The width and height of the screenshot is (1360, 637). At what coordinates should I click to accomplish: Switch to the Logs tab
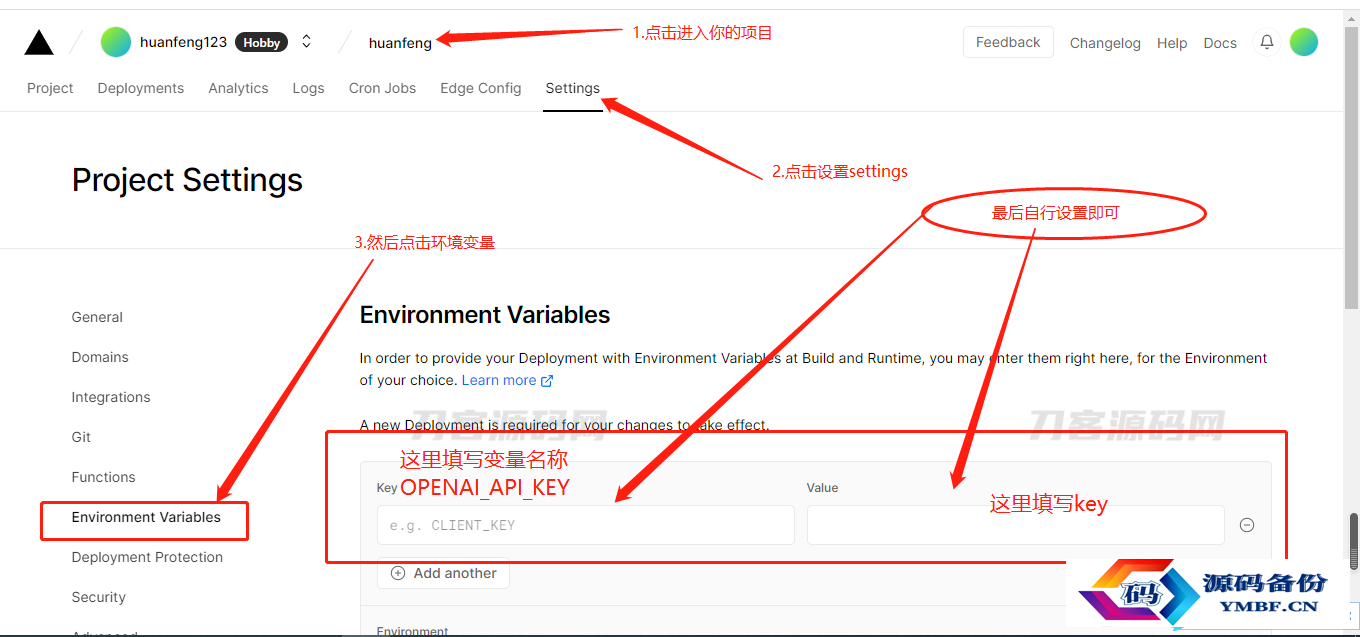point(308,88)
